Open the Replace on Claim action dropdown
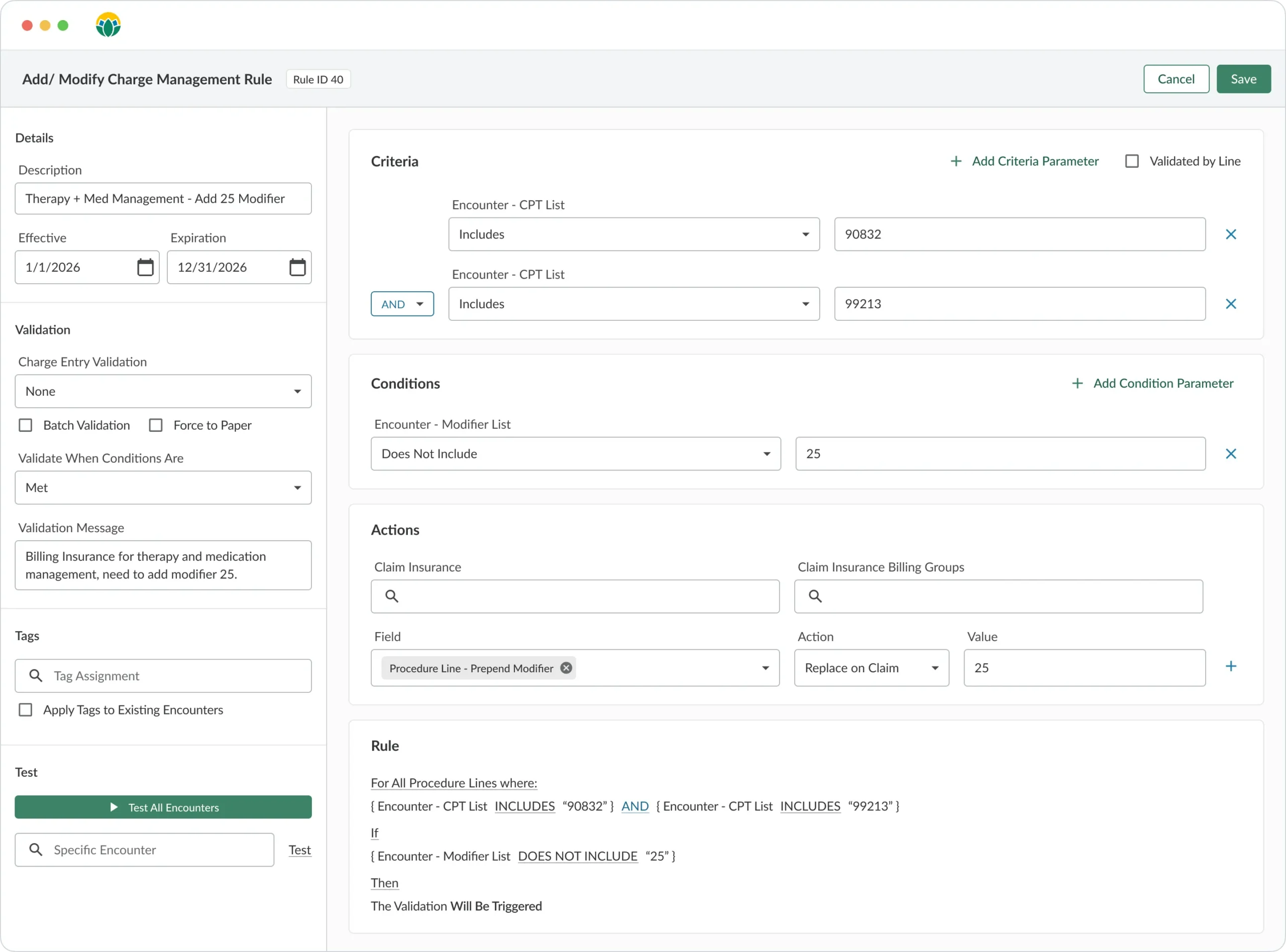The width and height of the screenshot is (1286, 952). (871, 668)
